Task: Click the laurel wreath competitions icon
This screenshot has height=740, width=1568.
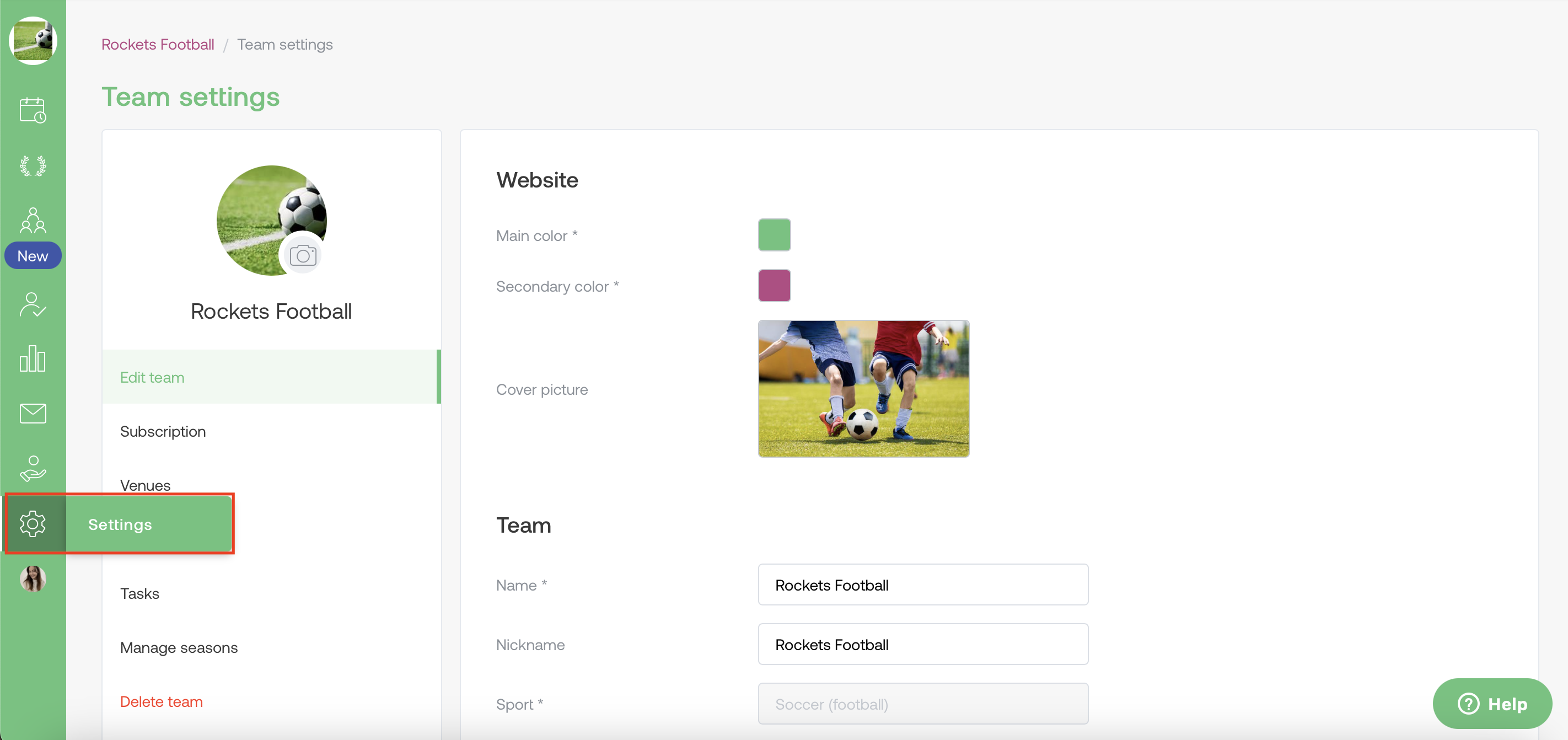Action: coord(33,165)
